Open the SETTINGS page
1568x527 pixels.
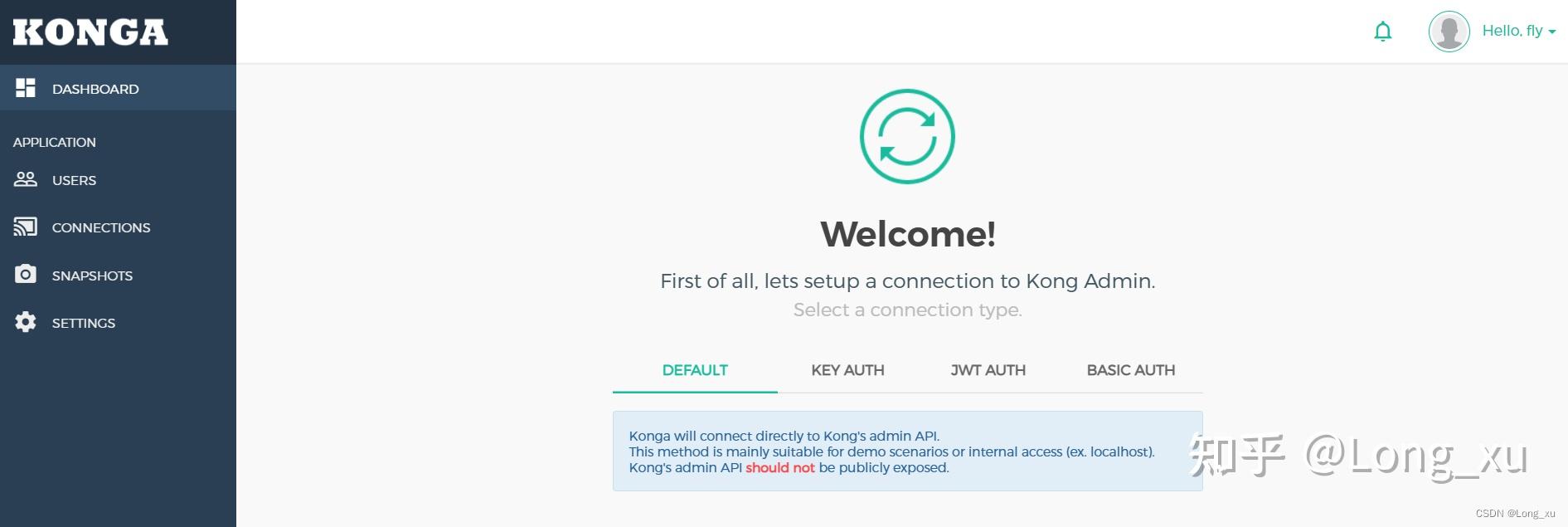[x=84, y=323]
